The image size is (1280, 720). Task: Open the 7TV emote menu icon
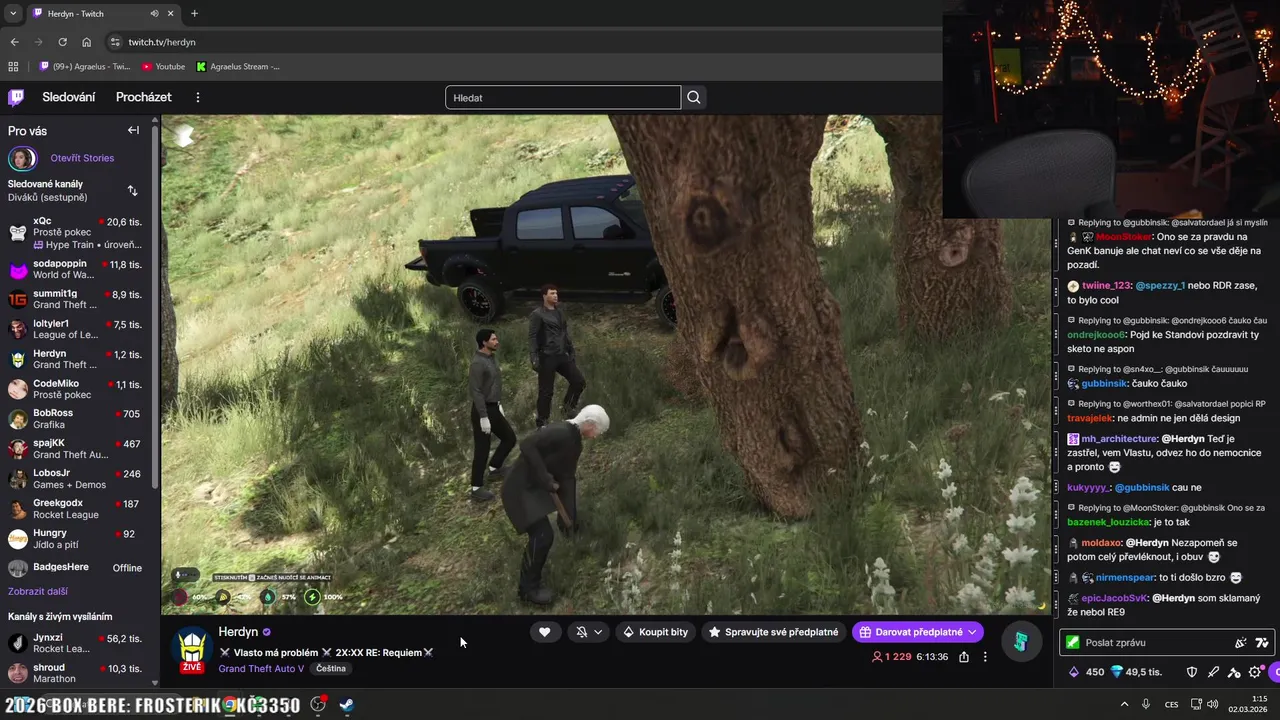[1262, 643]
